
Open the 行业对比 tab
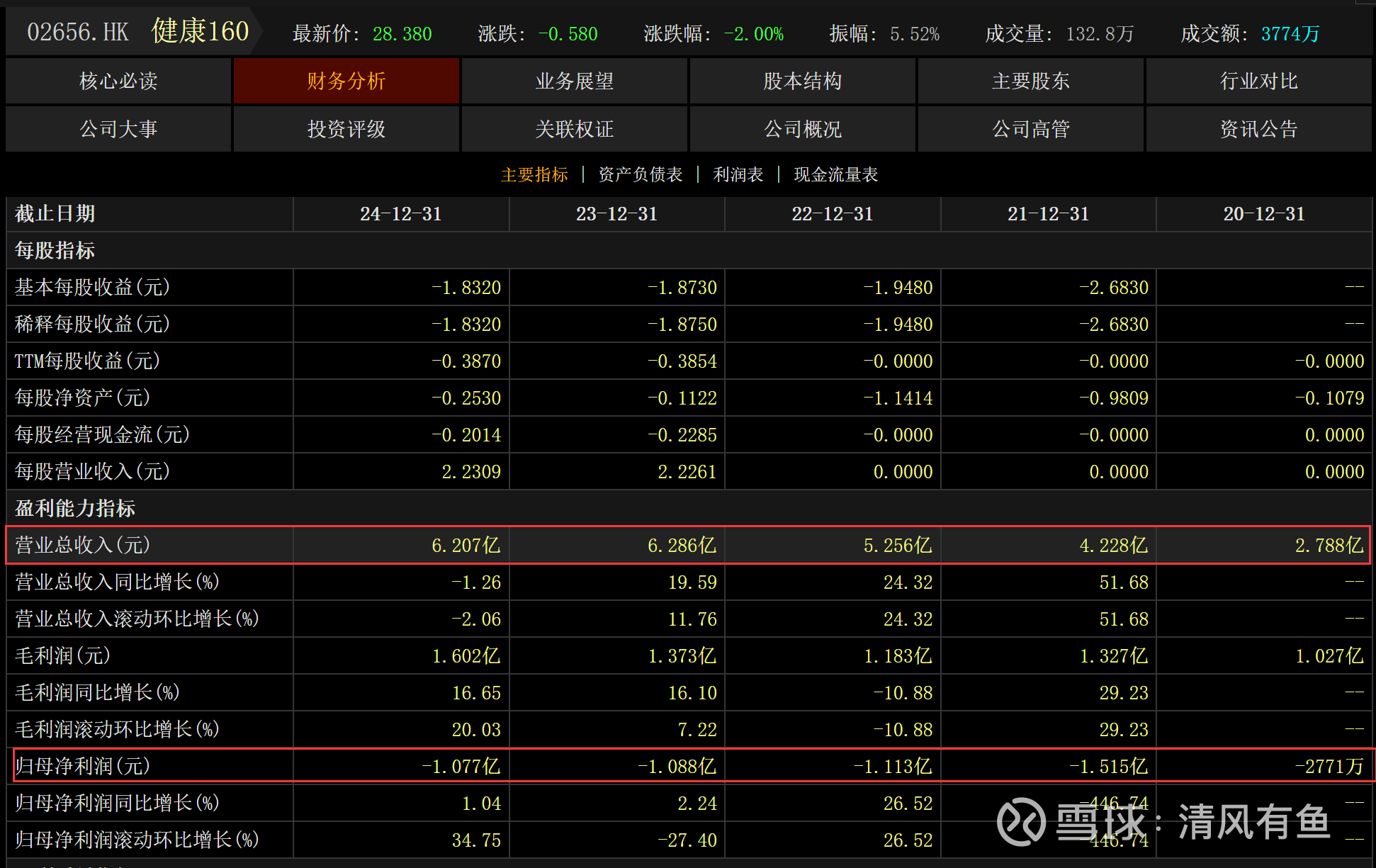(1259, 81)
